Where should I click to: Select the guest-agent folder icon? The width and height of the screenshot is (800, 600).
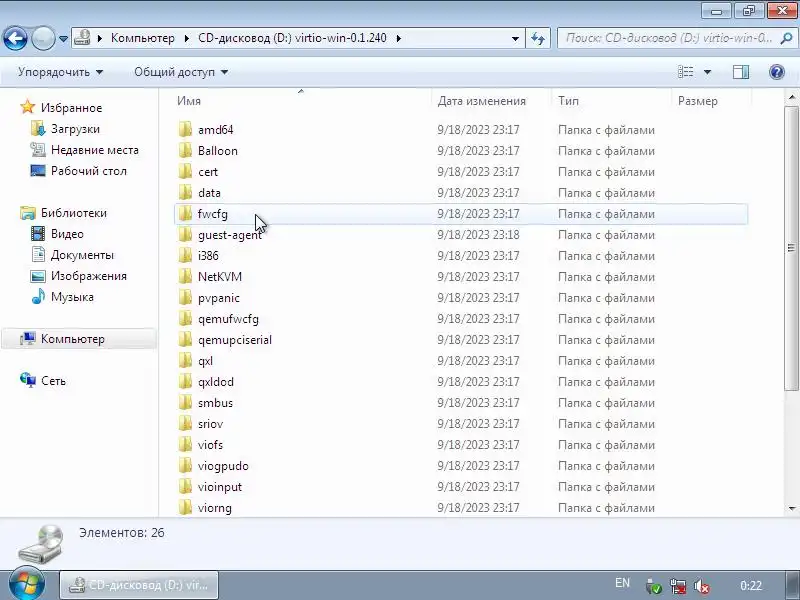(186, 234)
